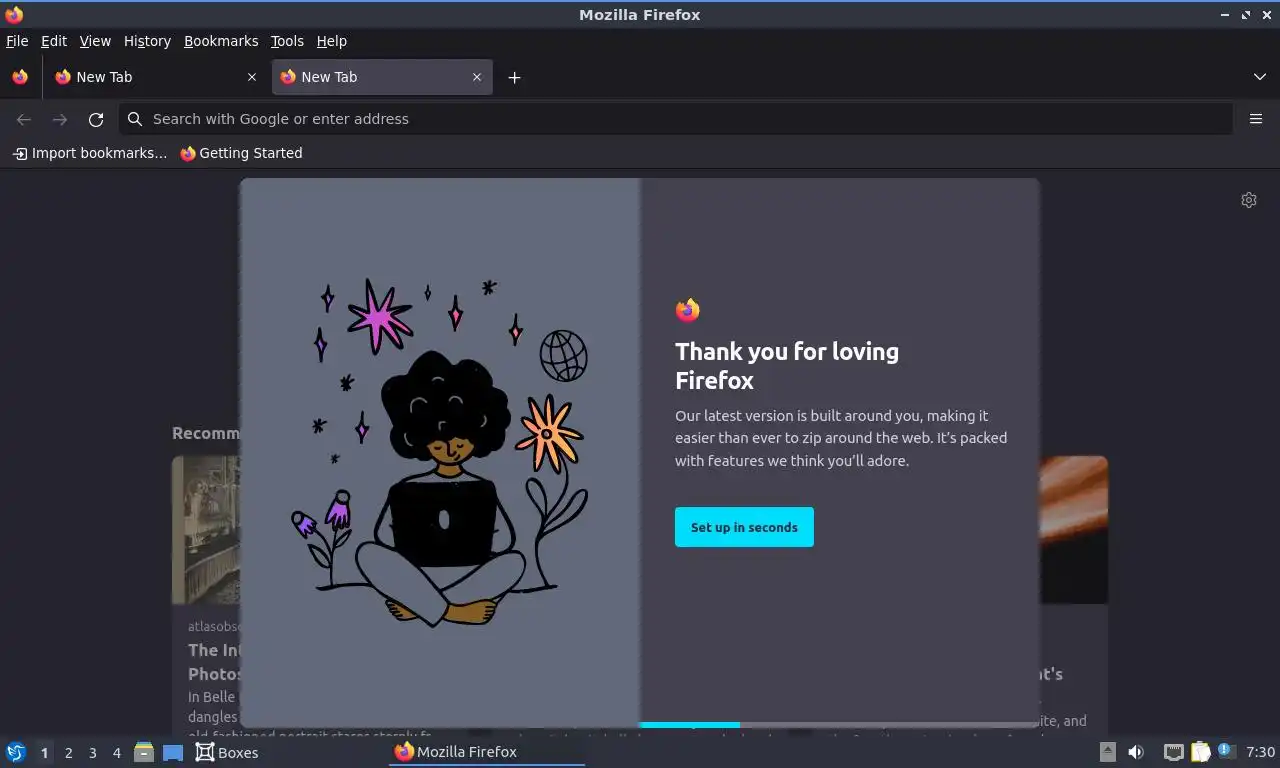Screen dimensions: 1280x768
Task: Open the Help menu
Action: tap(331, 41)
